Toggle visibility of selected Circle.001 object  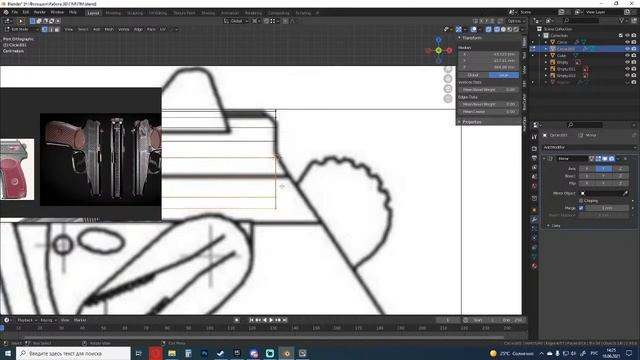(627, 49)
